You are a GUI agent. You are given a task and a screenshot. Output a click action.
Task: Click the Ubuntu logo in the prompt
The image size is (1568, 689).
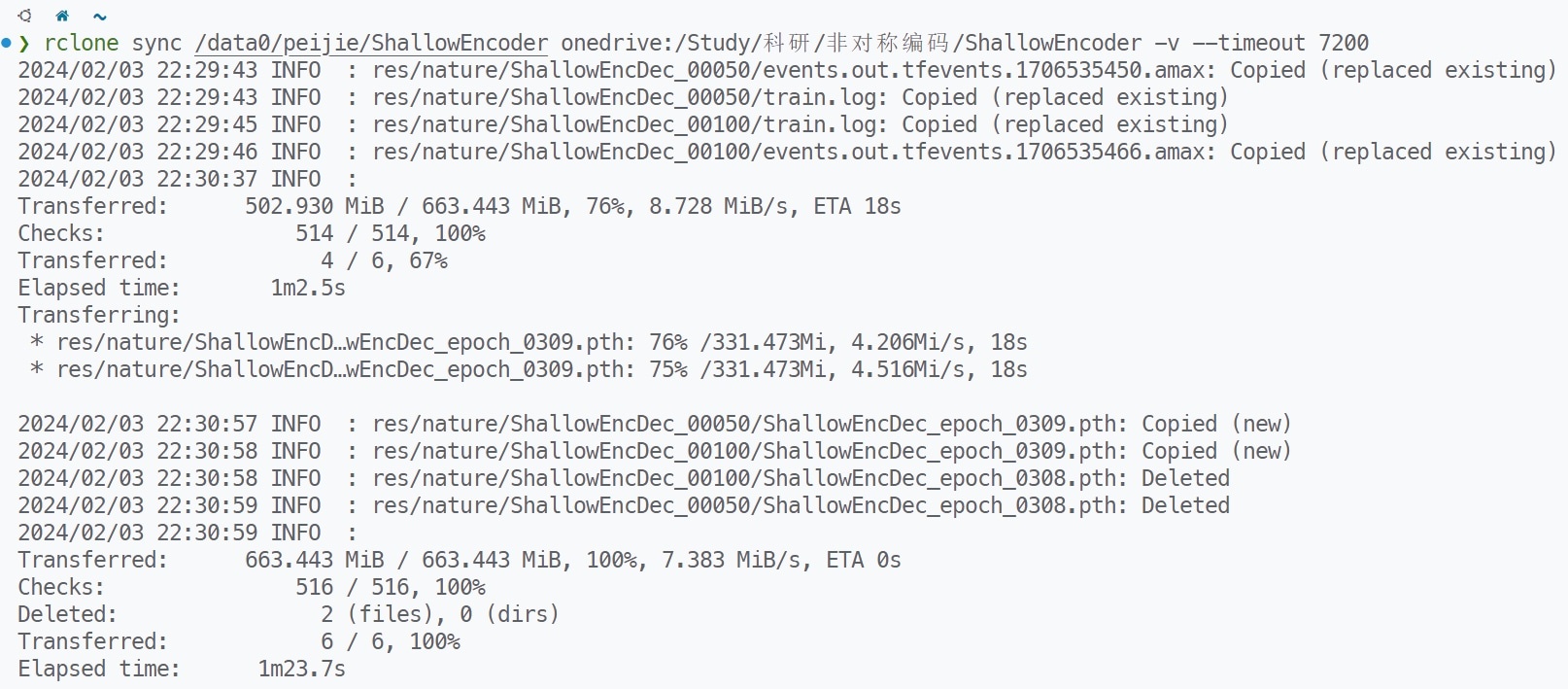pos(25,16)
